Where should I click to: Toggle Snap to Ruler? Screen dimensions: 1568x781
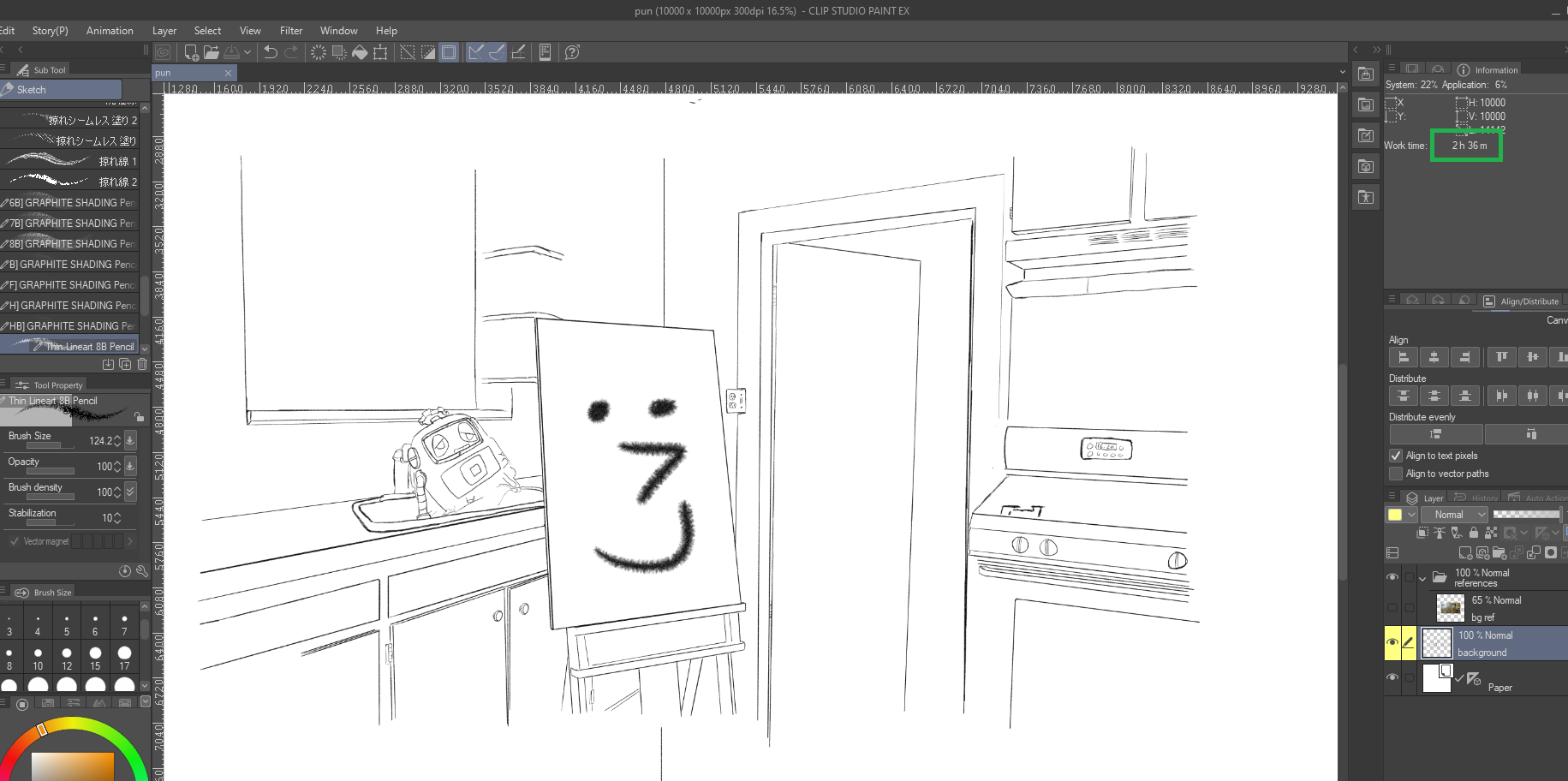click(x=475, y=52)
